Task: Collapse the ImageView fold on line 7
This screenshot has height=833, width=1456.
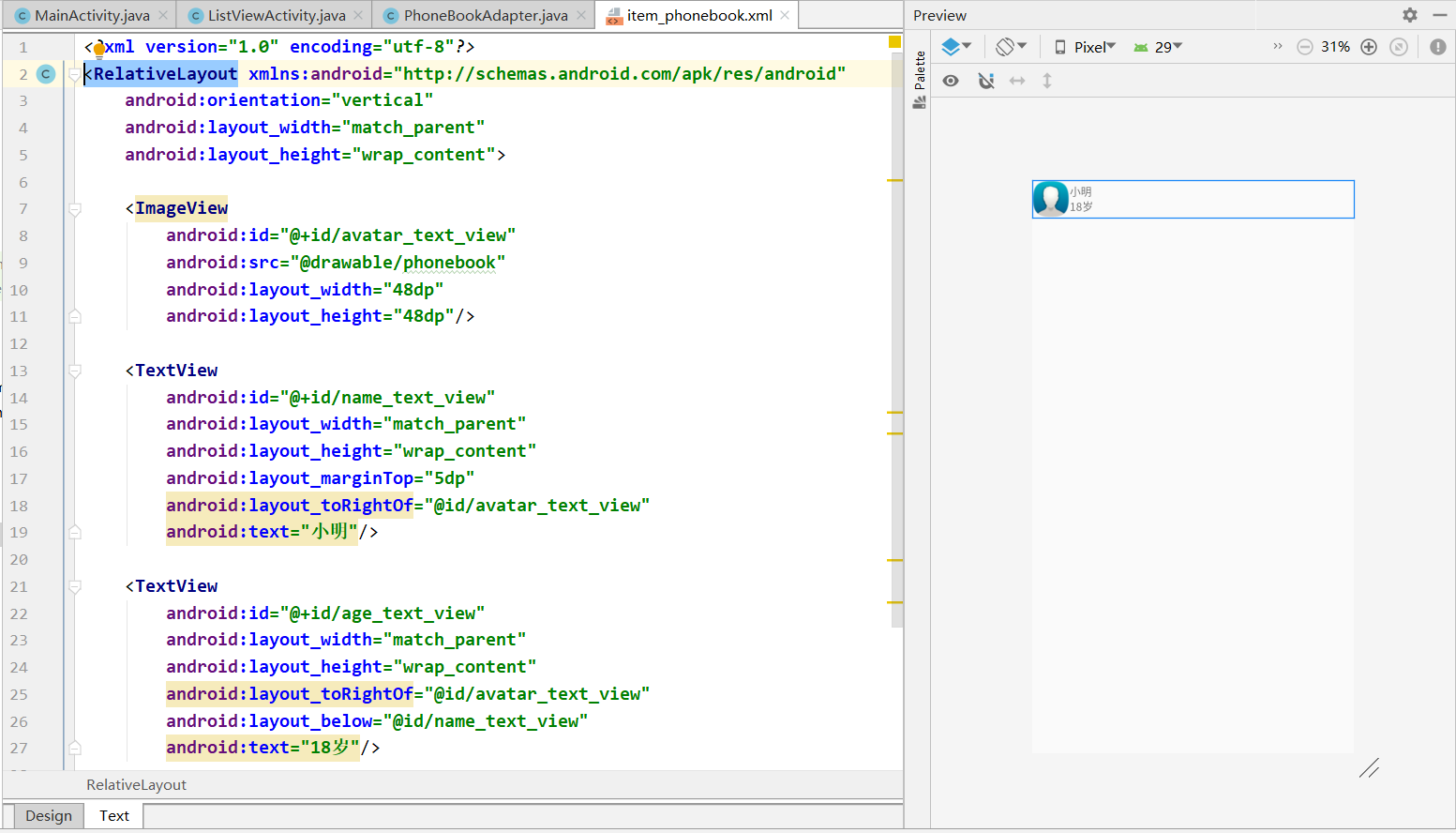Action: 75,209
